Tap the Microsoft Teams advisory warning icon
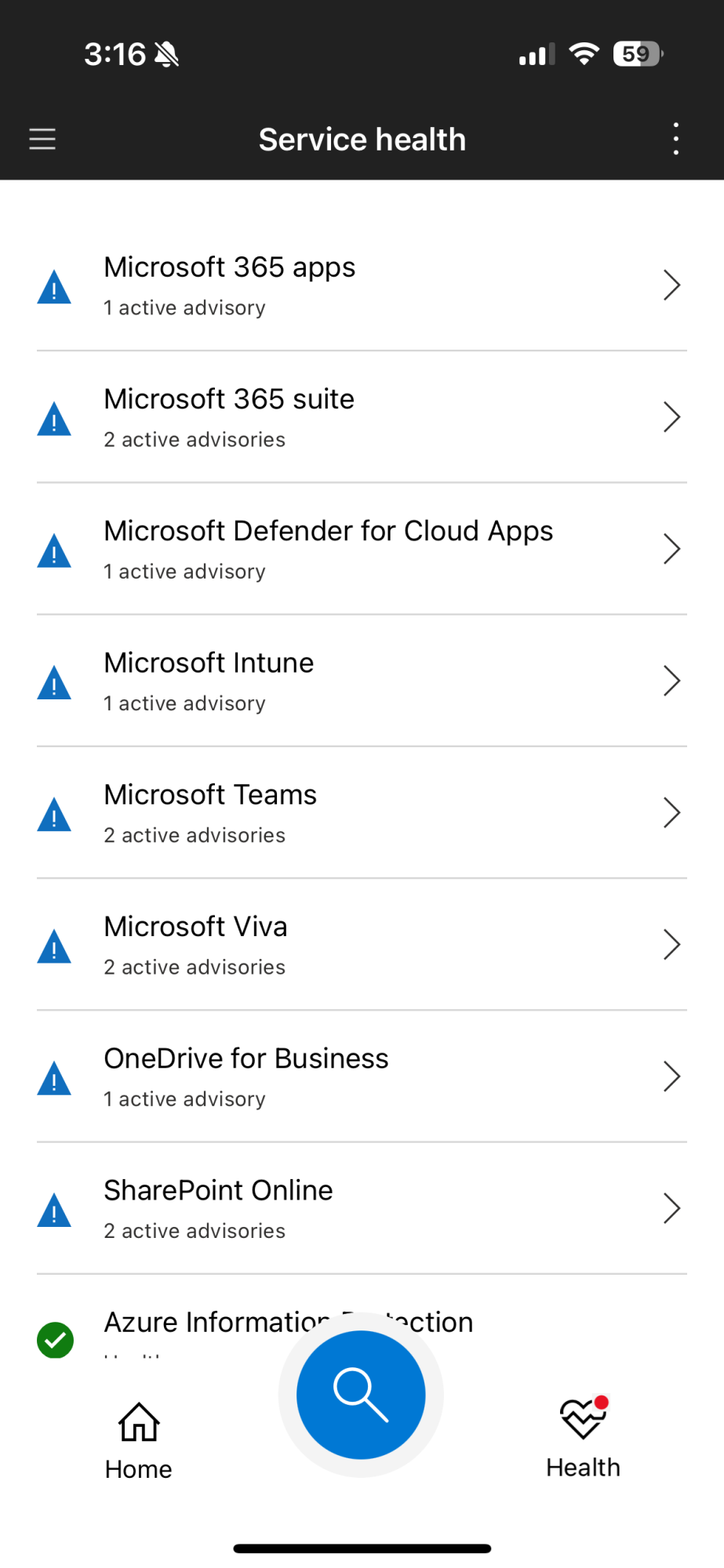724x1568 pixels. [54, 815]
